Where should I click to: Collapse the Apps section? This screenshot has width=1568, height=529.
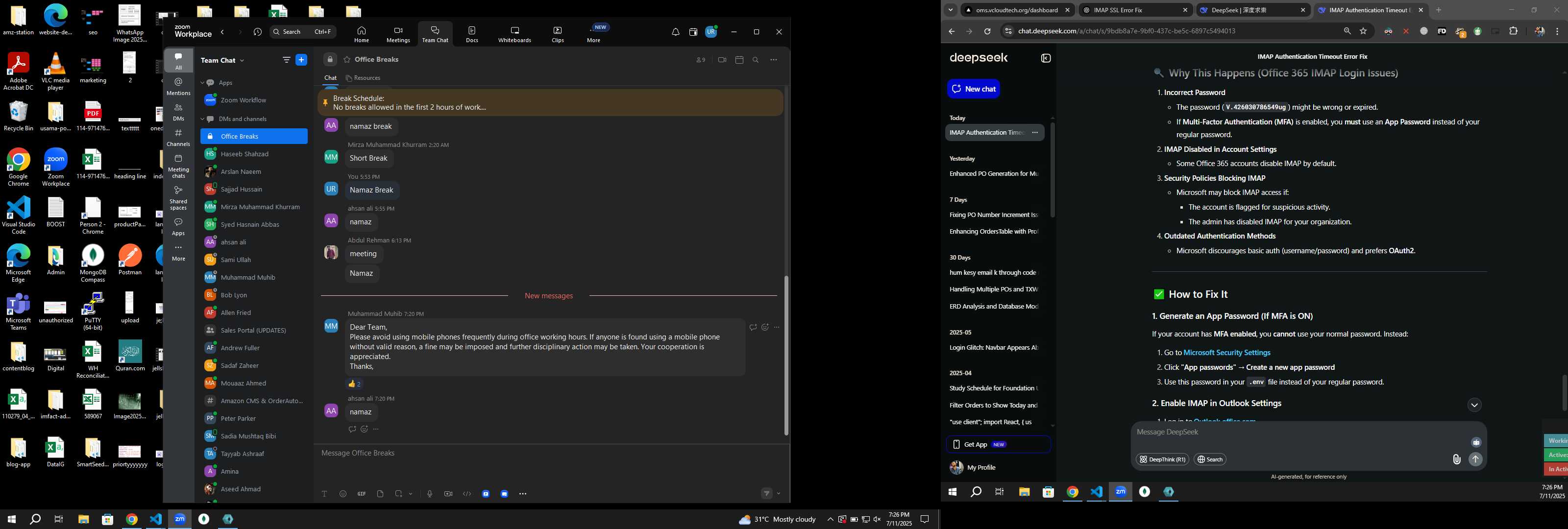(x=202, y=83)
